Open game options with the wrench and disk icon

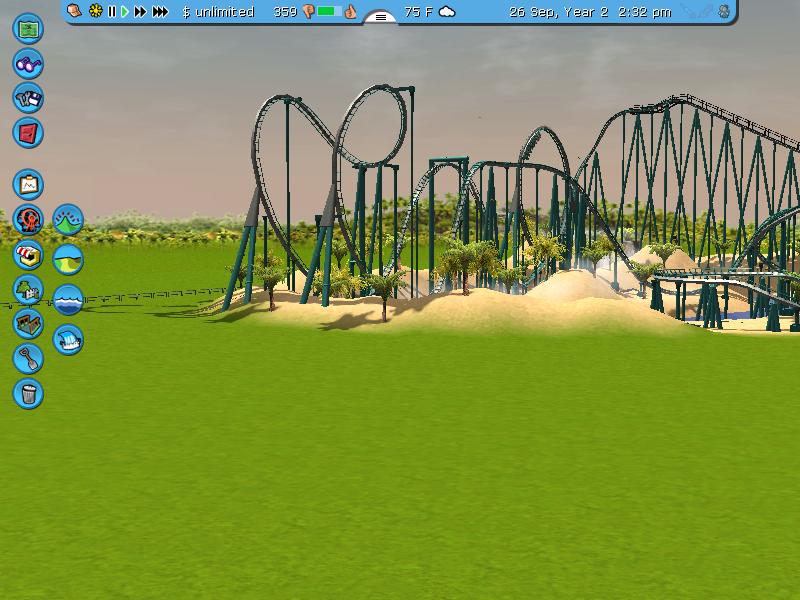click(x=28, y=98)
